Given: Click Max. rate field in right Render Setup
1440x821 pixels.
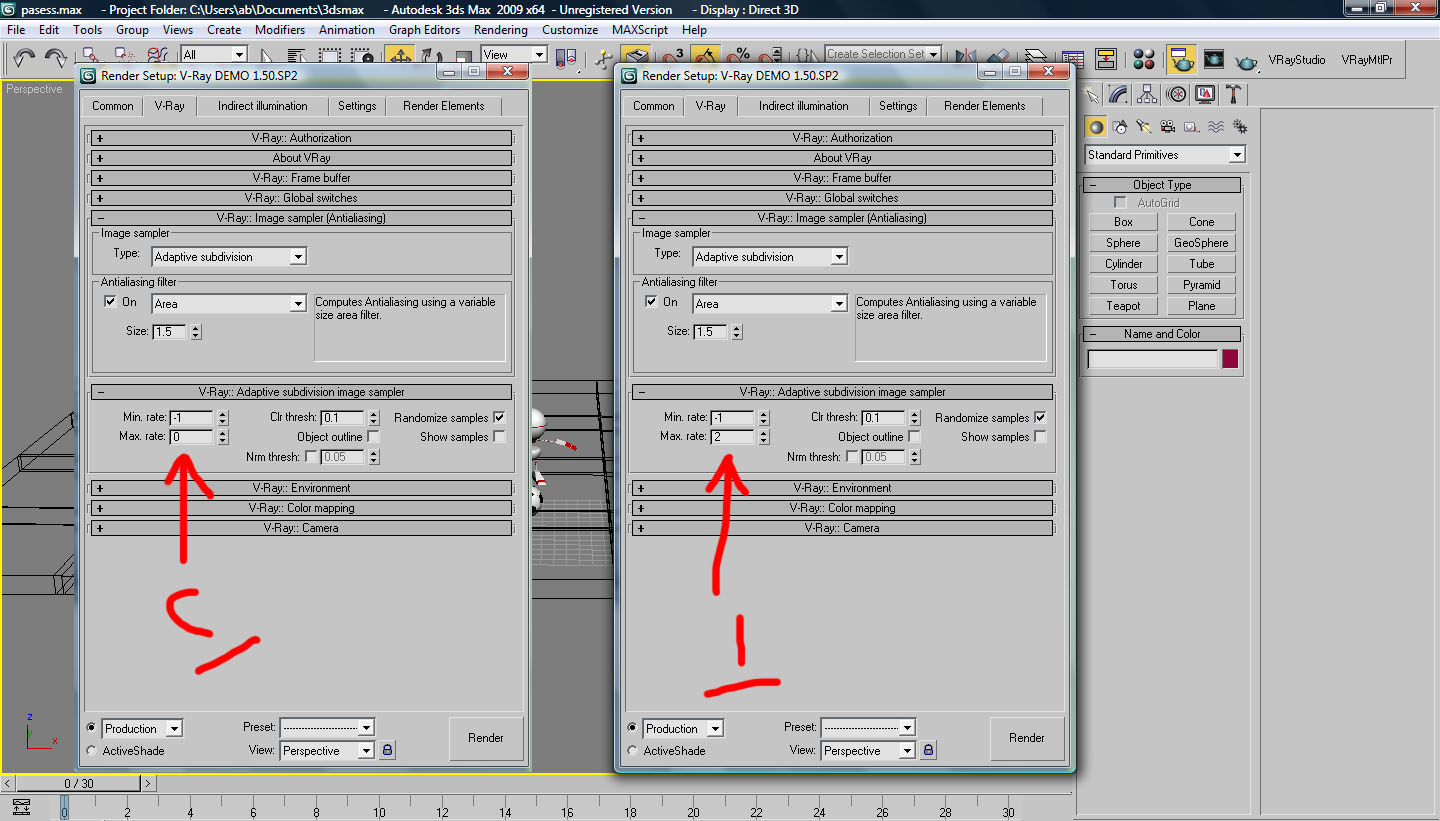Looking at the screenshot, I should (x=732, y=437).
